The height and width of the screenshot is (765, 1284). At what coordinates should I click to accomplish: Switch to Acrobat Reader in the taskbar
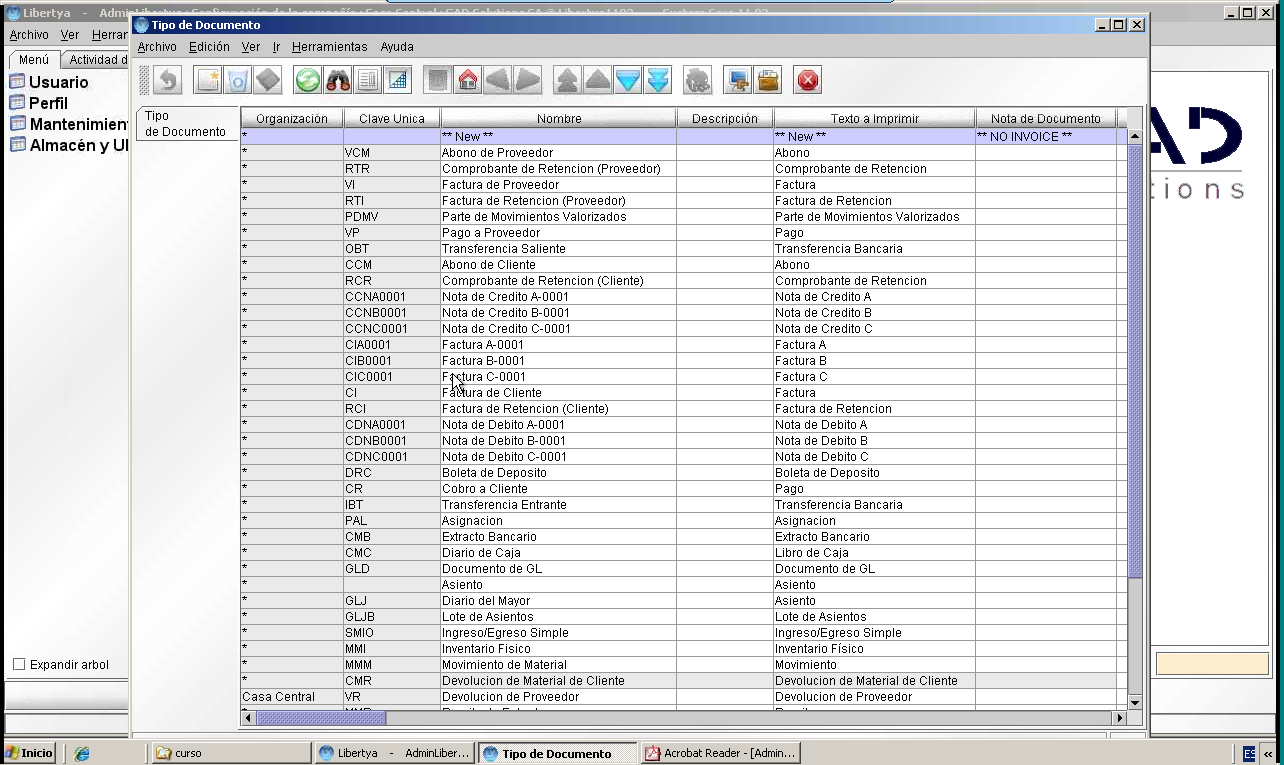[x=720, y=753]
